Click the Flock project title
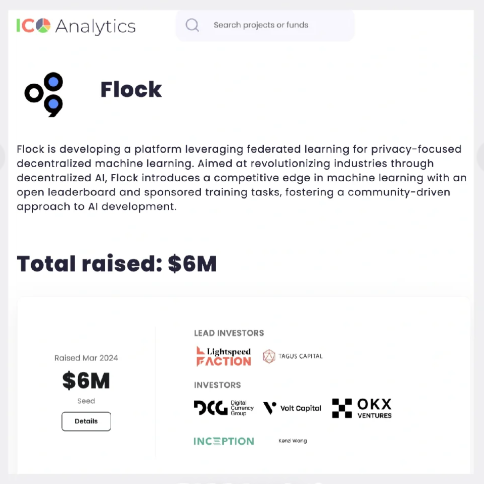Screen dimensions: 484x484 (131, 89)
